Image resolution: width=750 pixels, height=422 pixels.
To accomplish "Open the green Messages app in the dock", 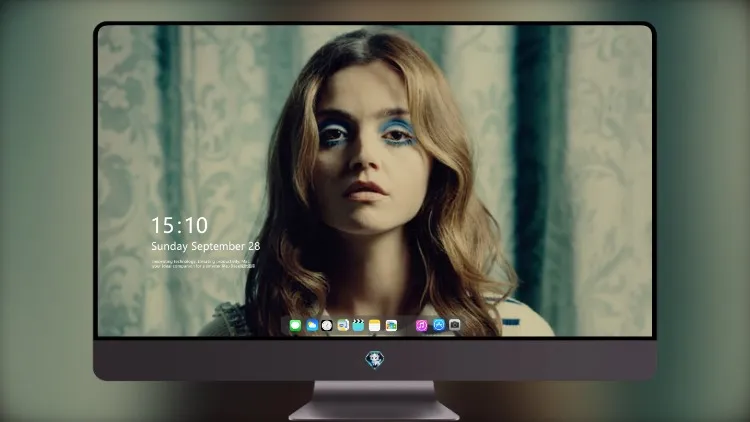I will (x=296, y=325).
